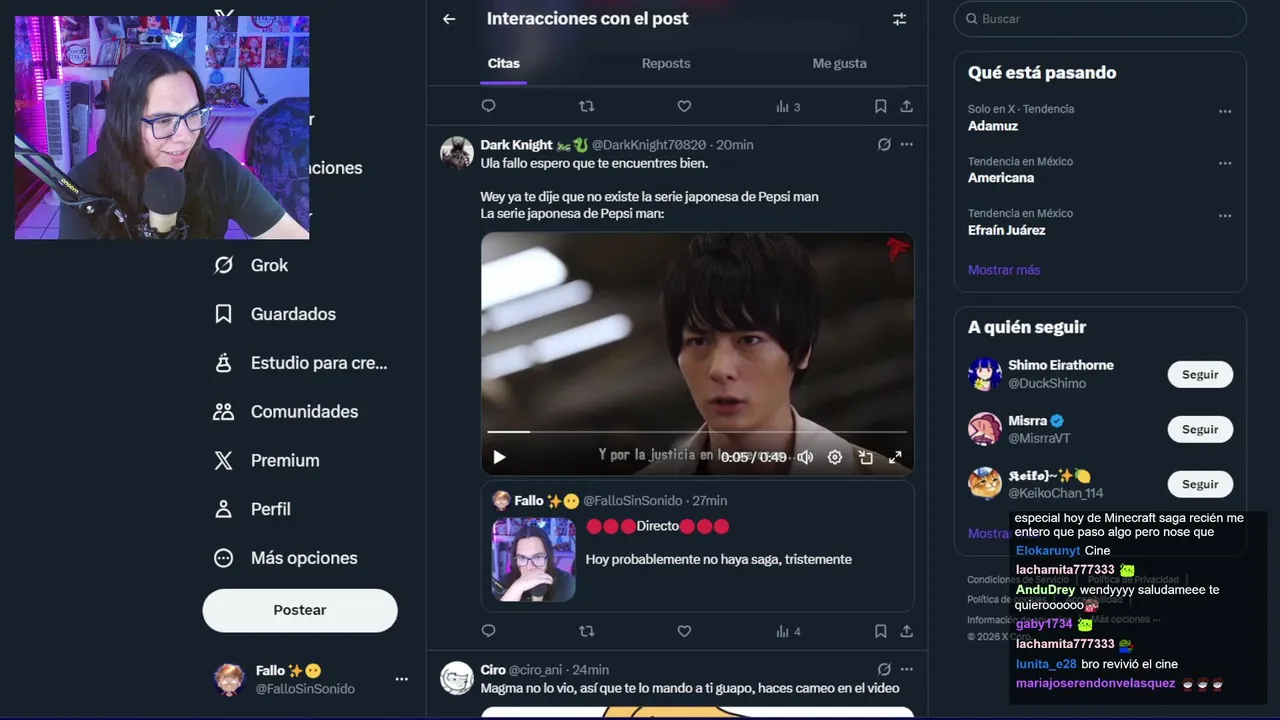Open options for the Adamuz trend
This screenshot has width=1280, height=720.
pos(1225,111)
